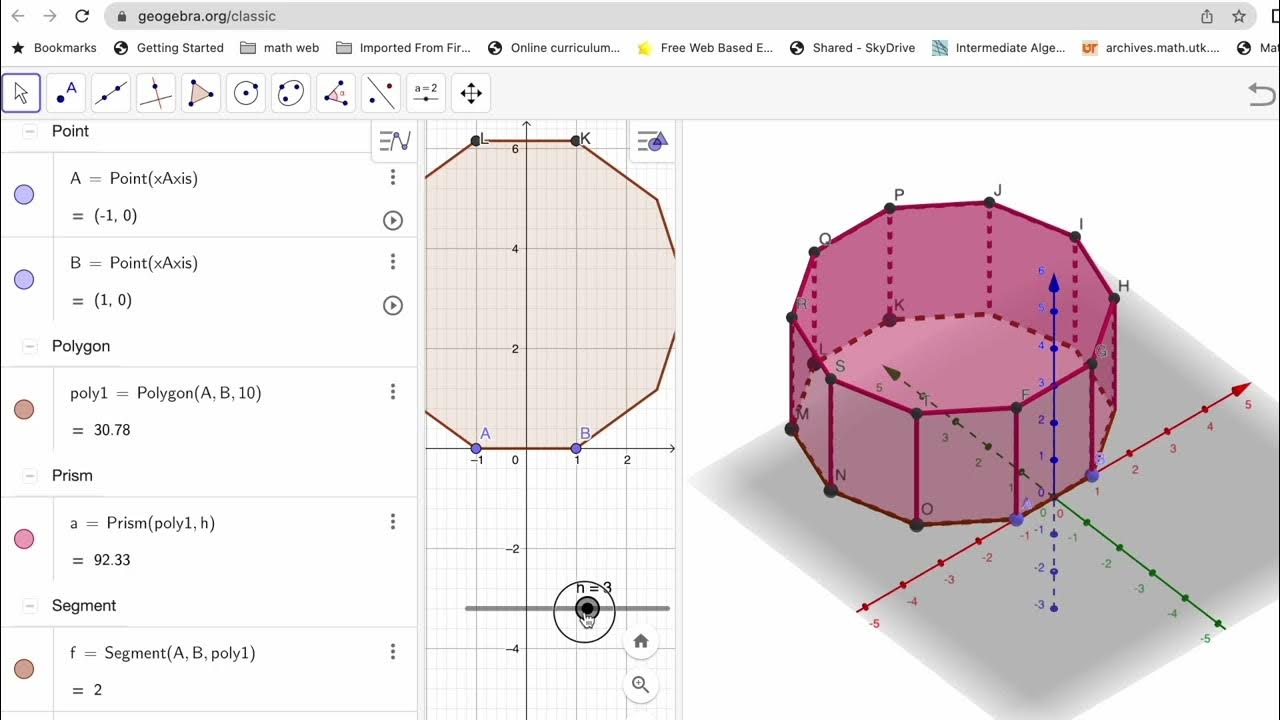
Task: Click vertex J in the 3D view
Action: [x=989, y=202]
